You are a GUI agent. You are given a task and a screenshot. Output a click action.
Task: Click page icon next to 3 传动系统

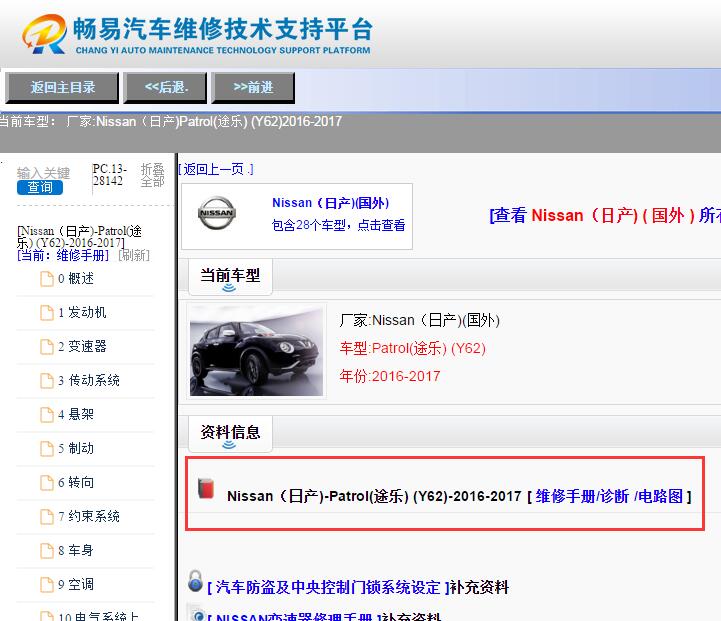coord(47,381)
